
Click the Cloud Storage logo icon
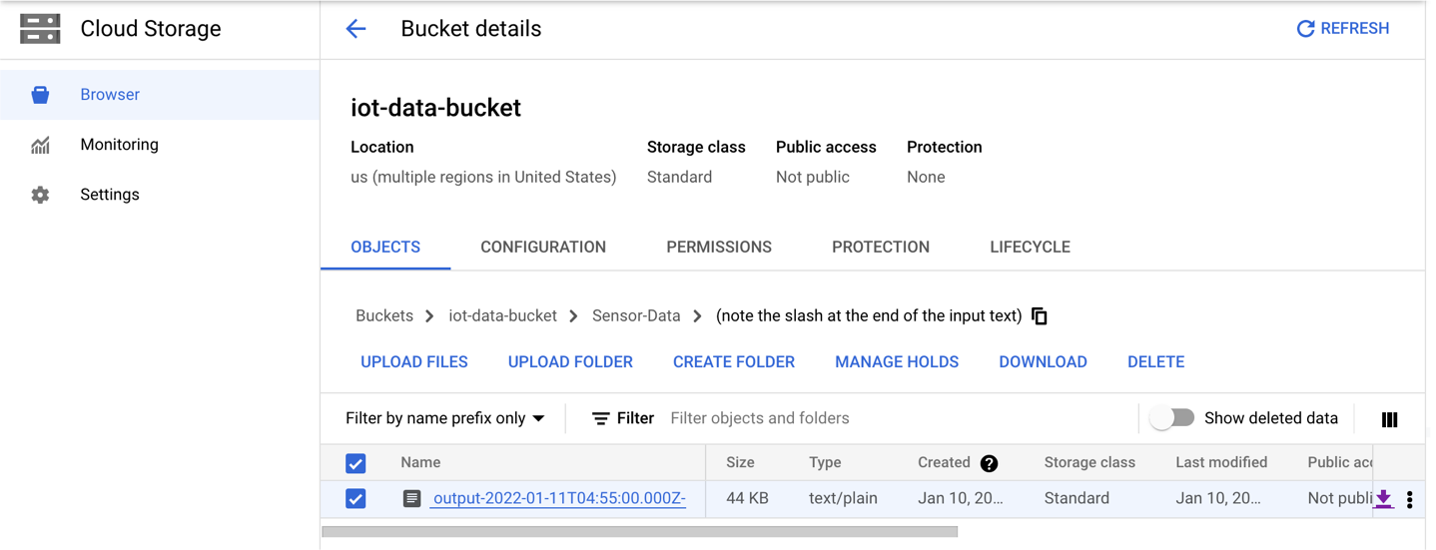pyautogui.click(x=40, y=29)
